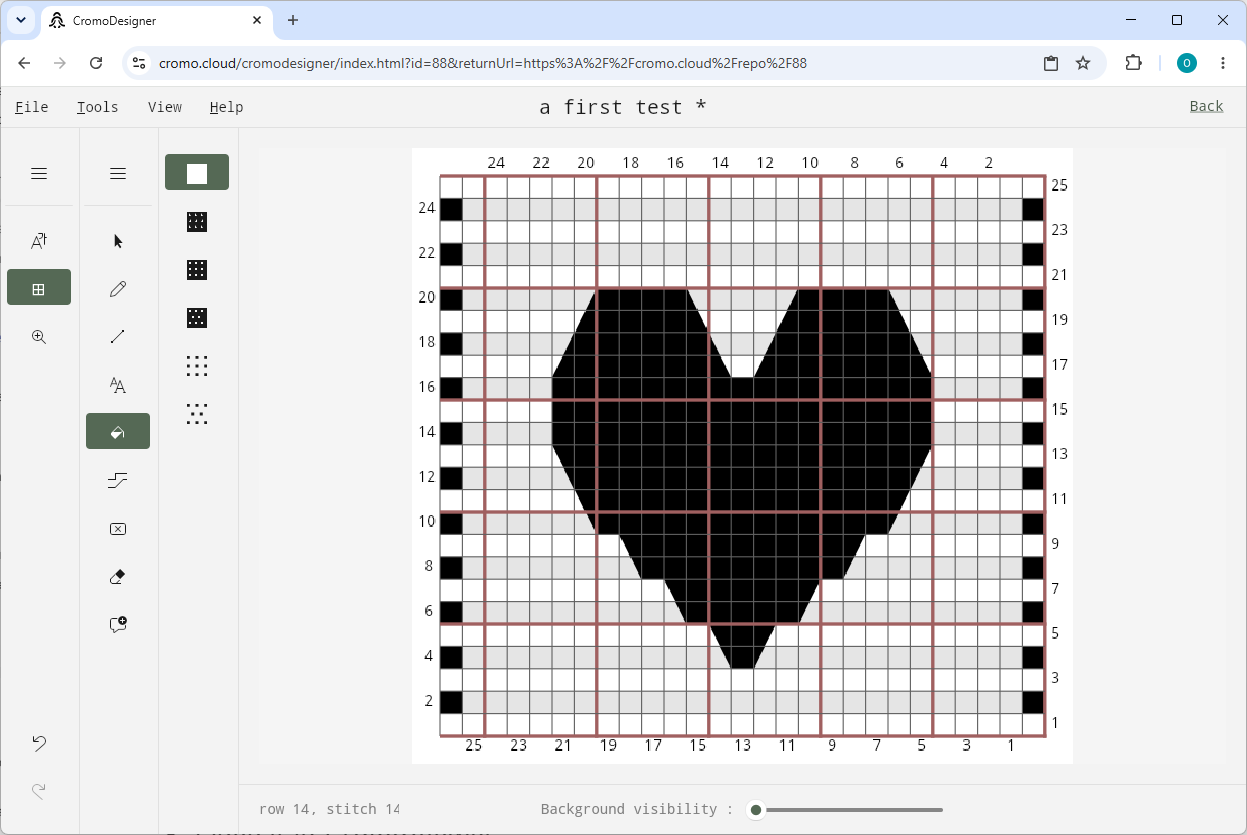Select the eraser tool
Image resolution: width=1247 pixels, height=835 pixels.
118,577
